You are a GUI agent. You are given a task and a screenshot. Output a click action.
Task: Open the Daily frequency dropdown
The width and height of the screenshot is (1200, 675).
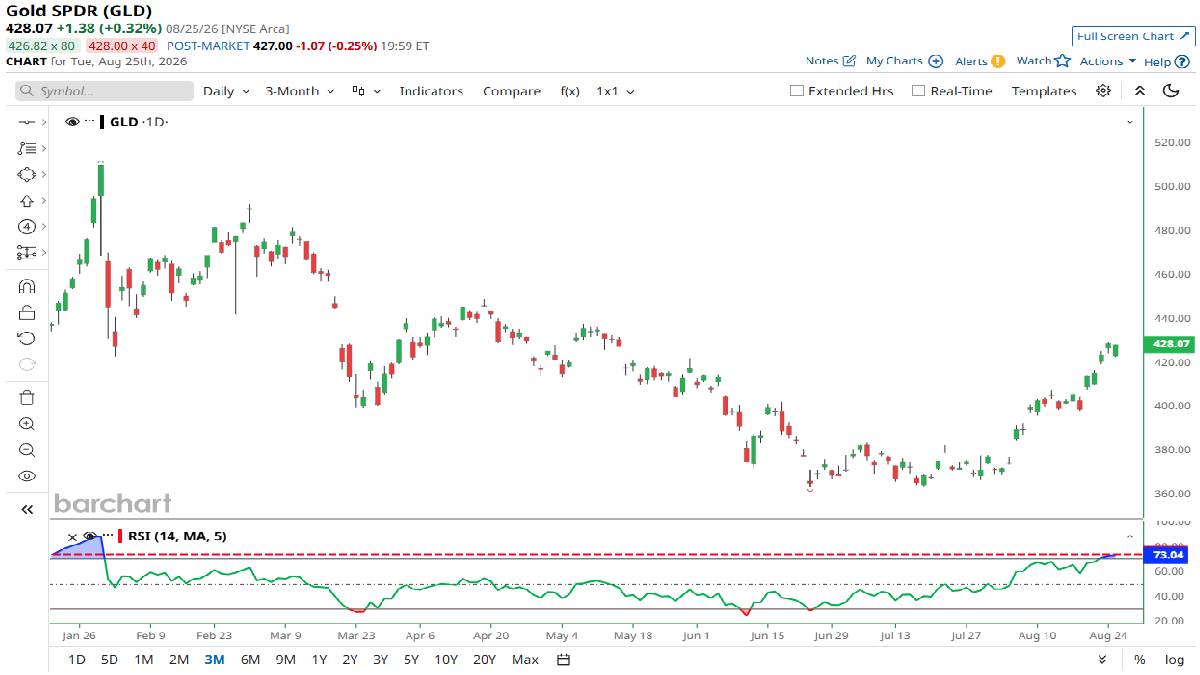(226, 91)
